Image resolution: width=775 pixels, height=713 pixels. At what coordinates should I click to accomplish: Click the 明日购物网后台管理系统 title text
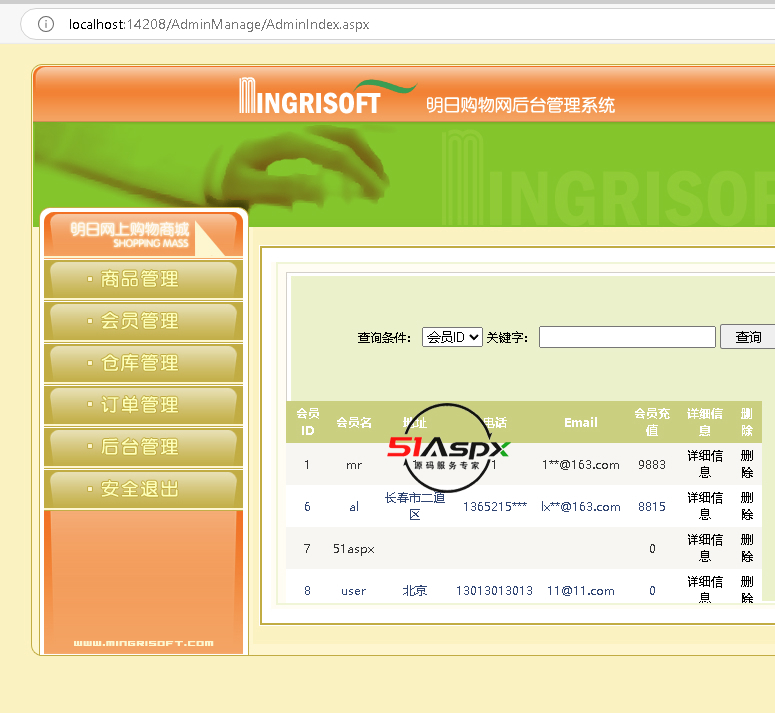[x=520, y=105]
